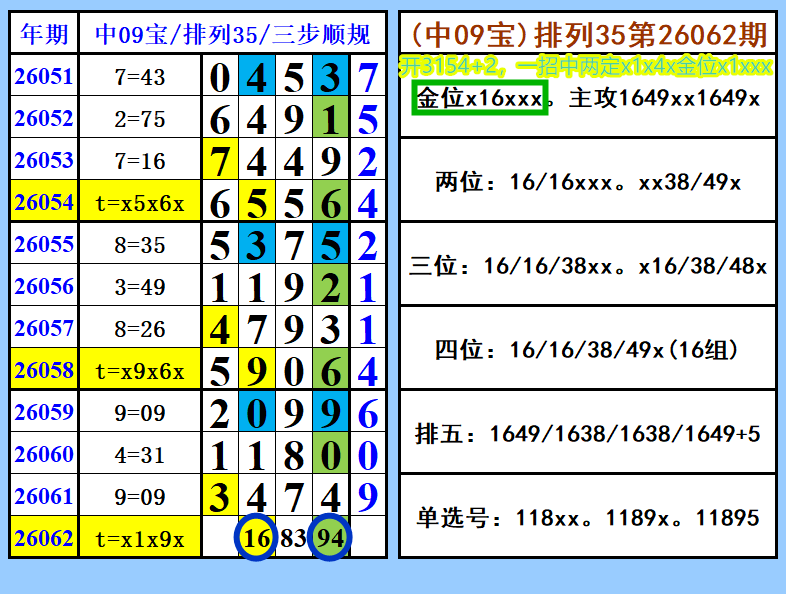Click the 单选号 118xx row
The height and width of the screenshot is (594, 786).
click(x=588, y=517)
